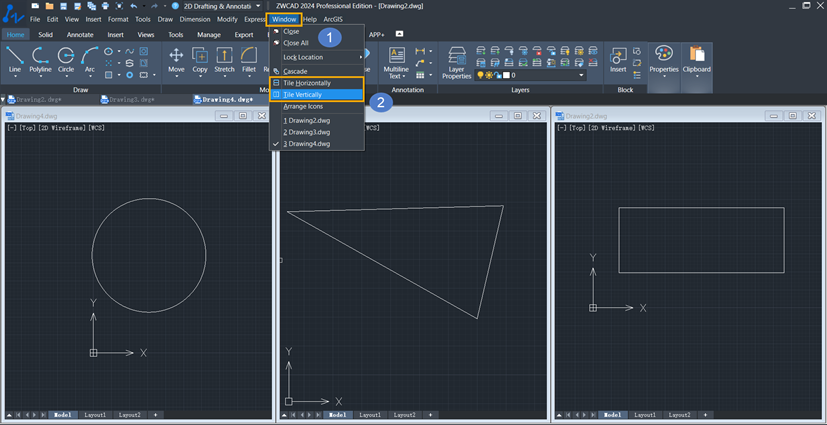Viewport: 827px width, 425px height.
Task: Expand the Polyline dropdown arrow
Action: [x=40, y=76]
